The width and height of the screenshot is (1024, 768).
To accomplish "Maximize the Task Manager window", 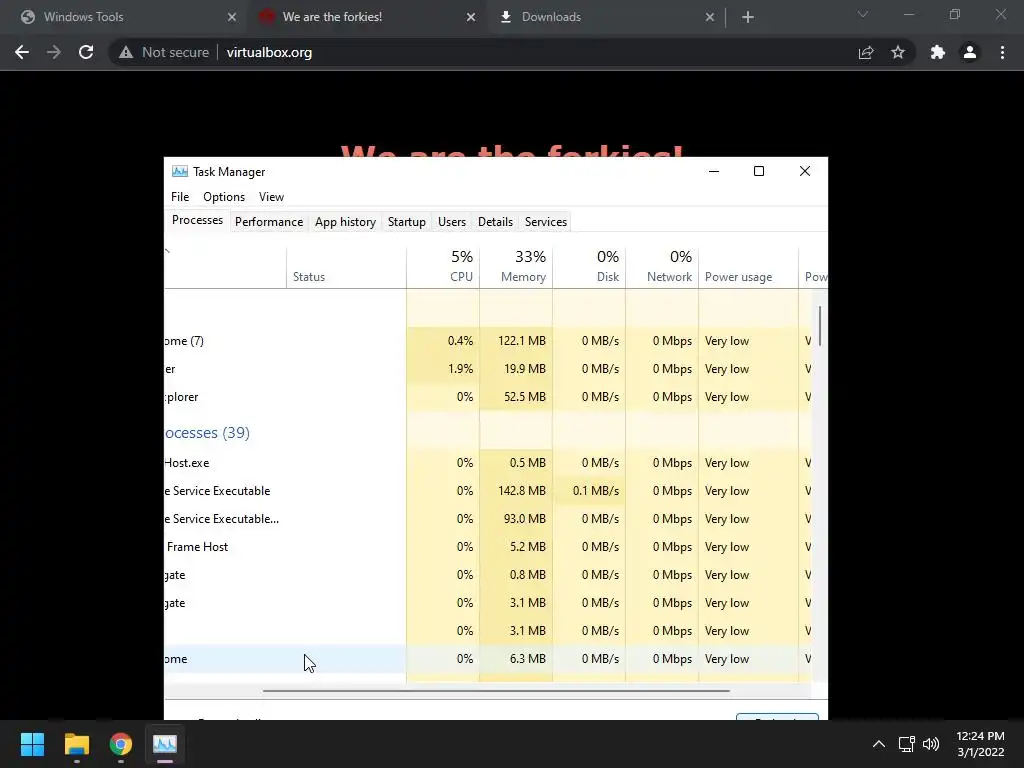I will pos(759,171).
